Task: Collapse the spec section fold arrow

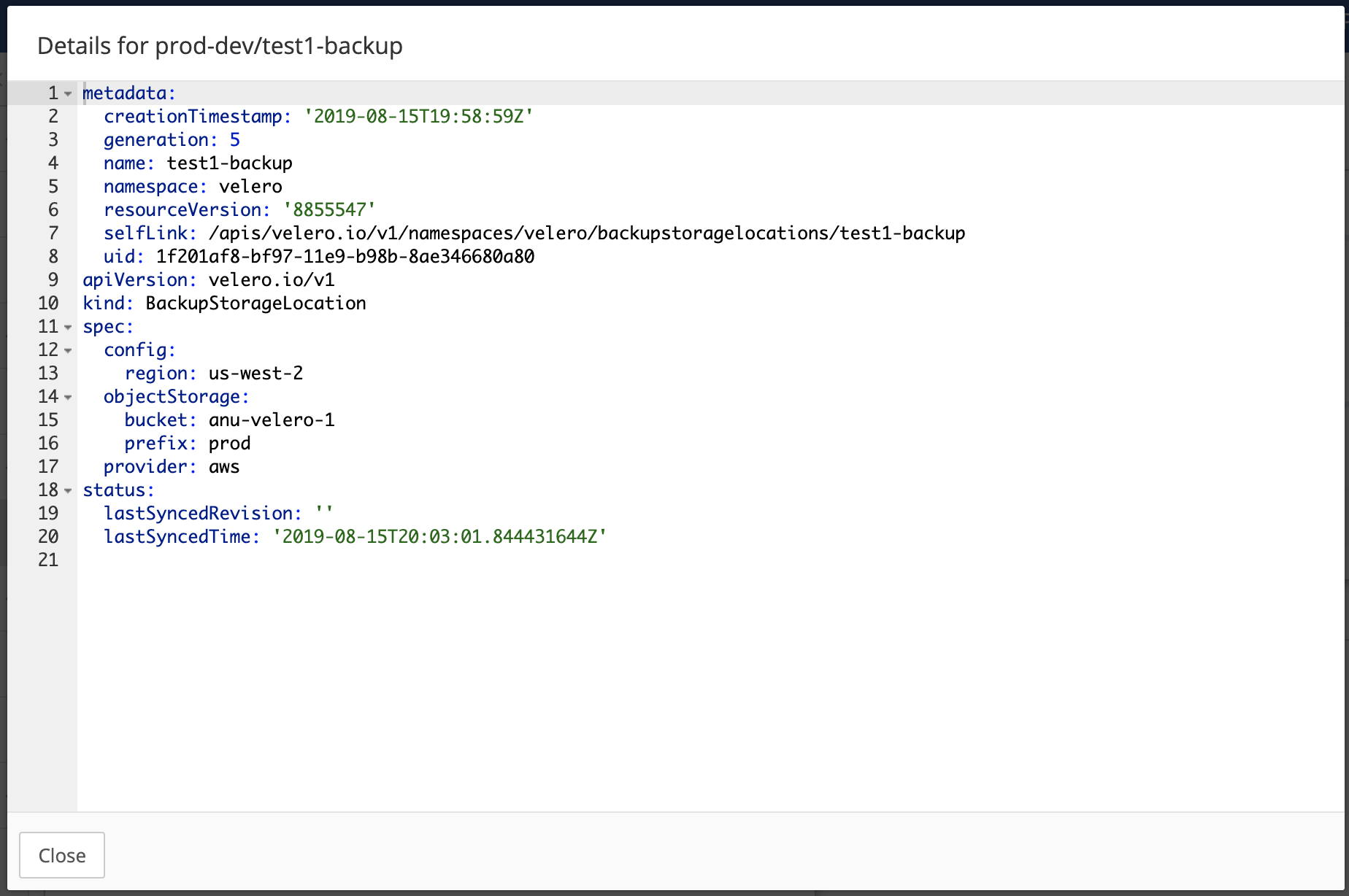Action: (x=68, y=328)
